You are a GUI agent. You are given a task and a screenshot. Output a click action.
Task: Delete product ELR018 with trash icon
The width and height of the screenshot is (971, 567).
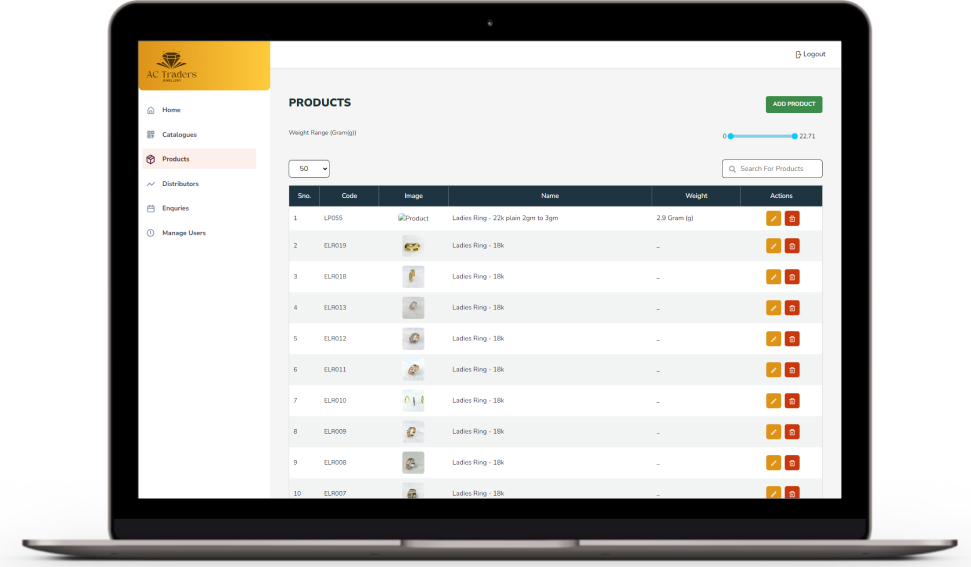(792, 277)
